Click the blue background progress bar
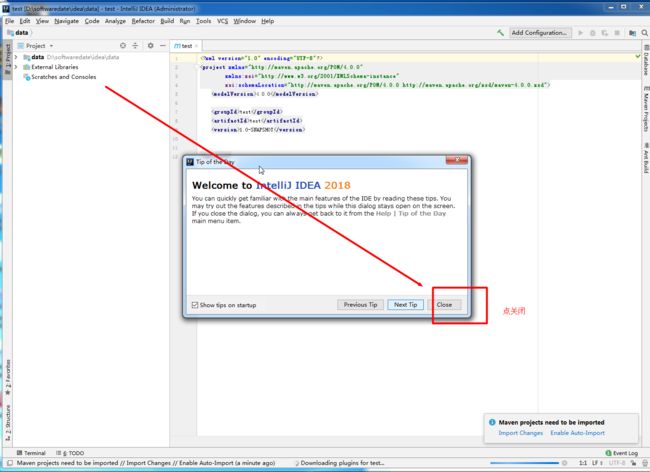The width and height of the screenshot is (650, 472). pos(524,463)
